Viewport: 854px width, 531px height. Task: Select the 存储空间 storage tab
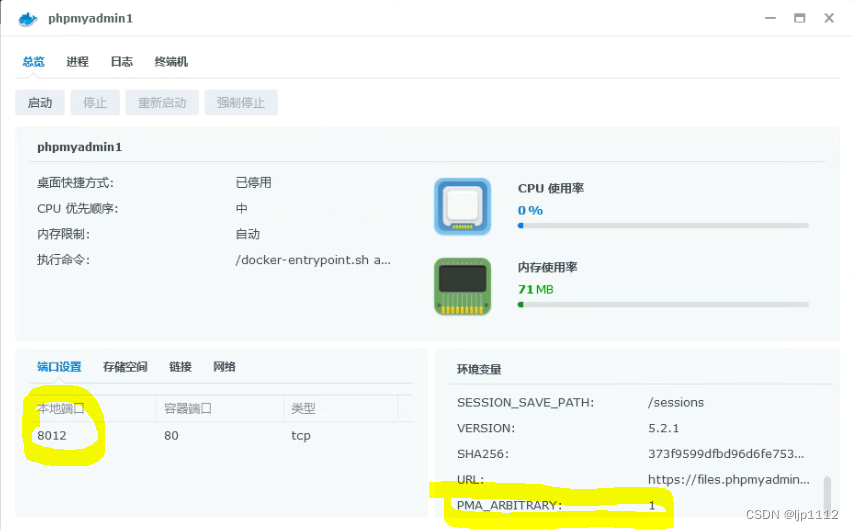pyautogui.click(x=125, y=367)
